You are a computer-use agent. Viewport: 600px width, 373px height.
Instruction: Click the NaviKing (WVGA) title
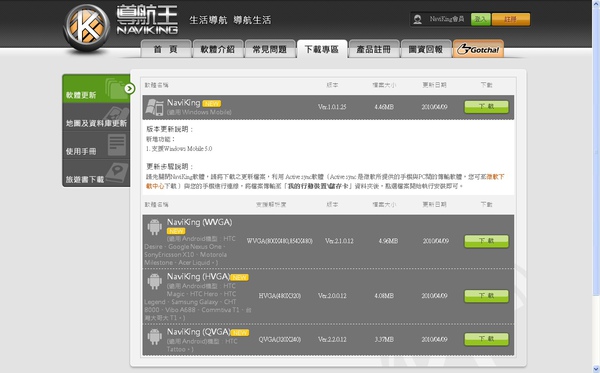[x=199, y=222]
